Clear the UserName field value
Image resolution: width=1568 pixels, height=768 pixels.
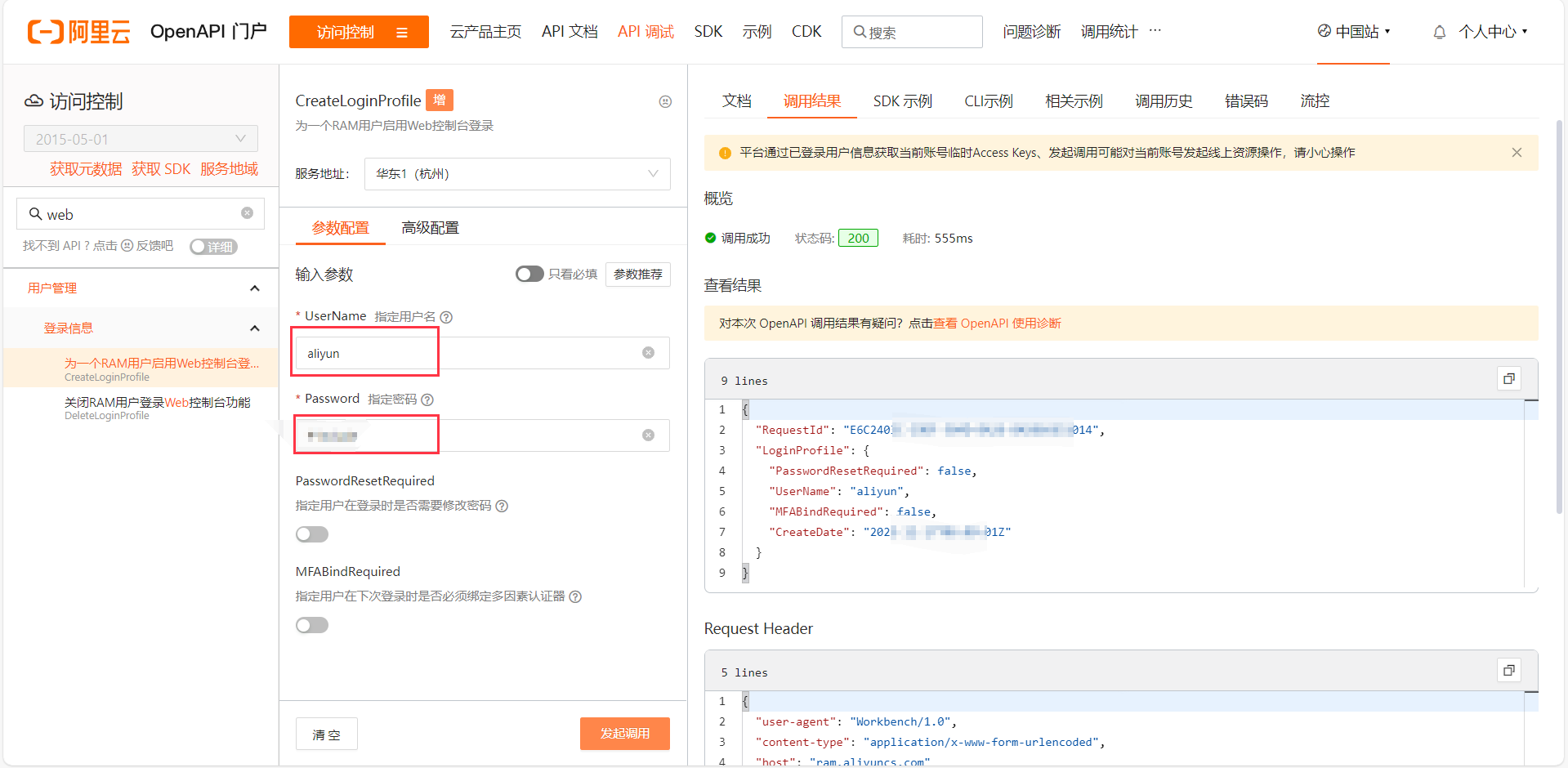point(648,353)
